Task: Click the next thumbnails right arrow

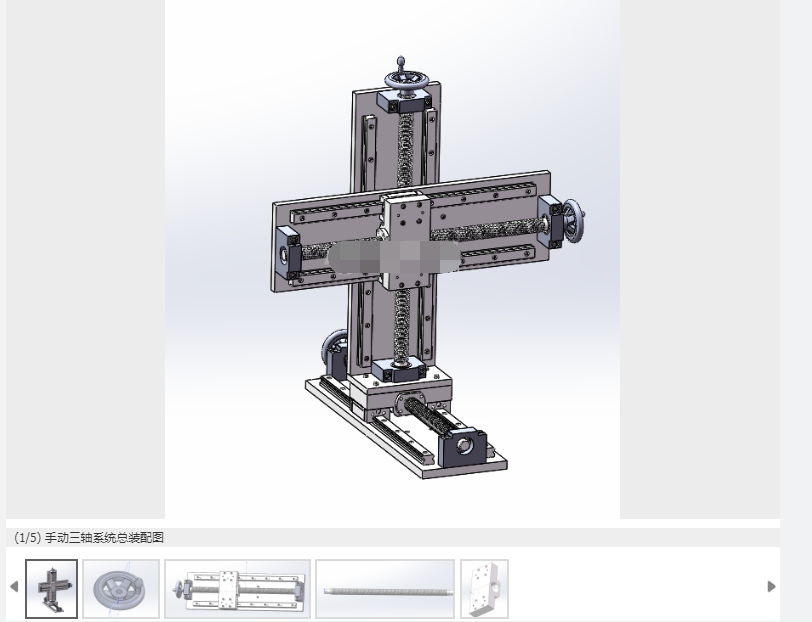Action: coord(771,586)
